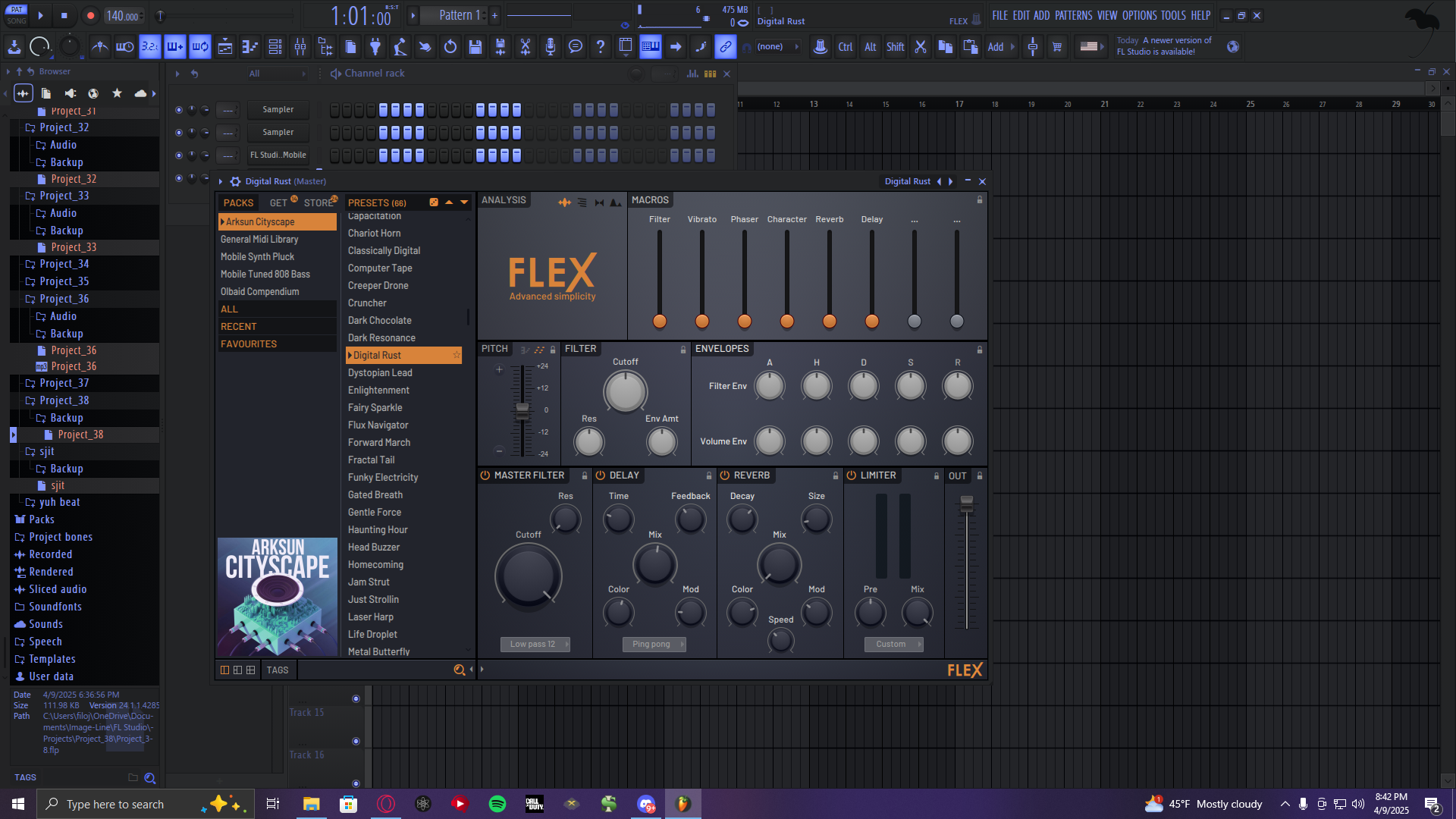This screenshot has height=819, width=1456.
Task: Click the Filter macro slider handle
Action: [660, 322]
